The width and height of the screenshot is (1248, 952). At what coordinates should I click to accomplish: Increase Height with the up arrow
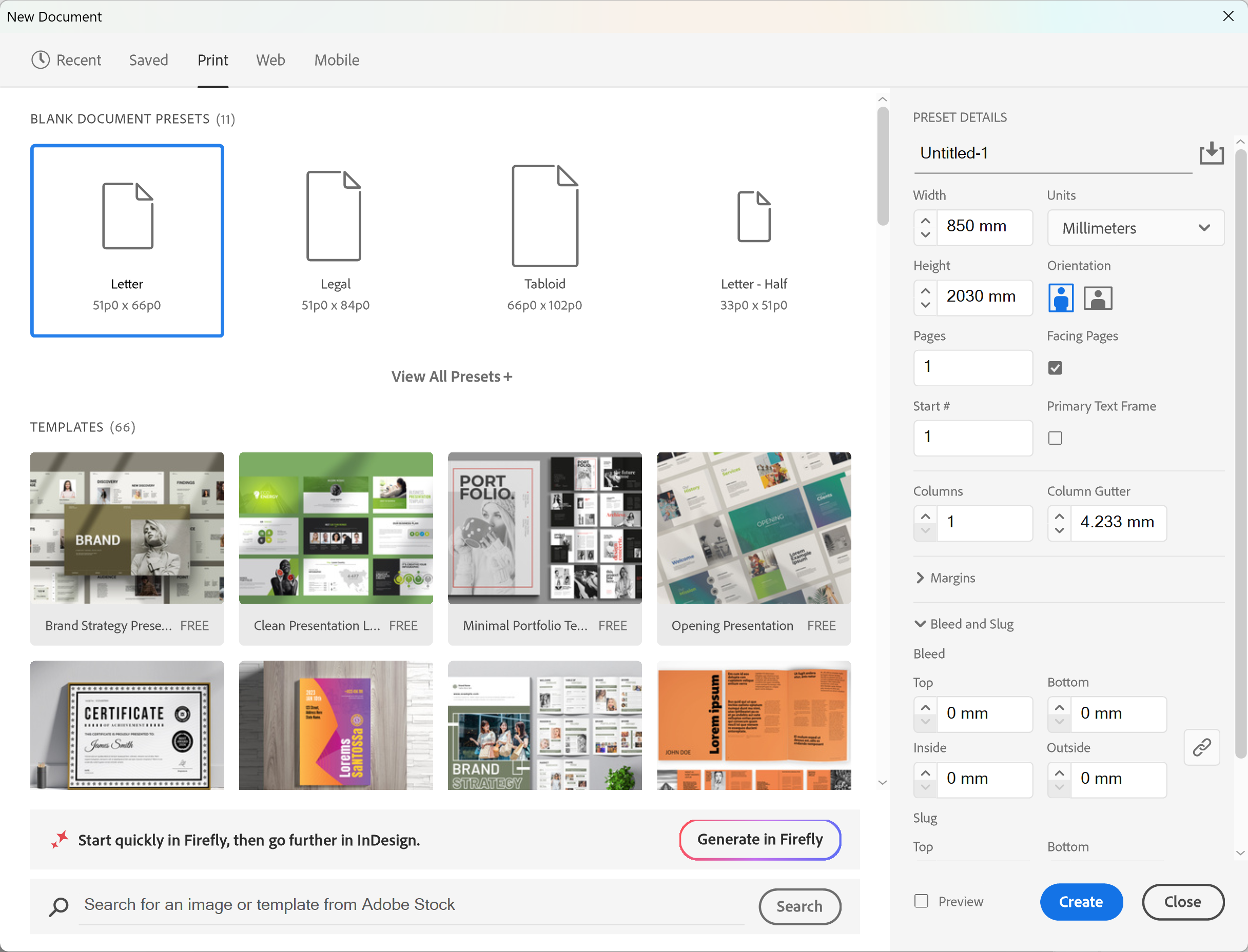(925, 291)
